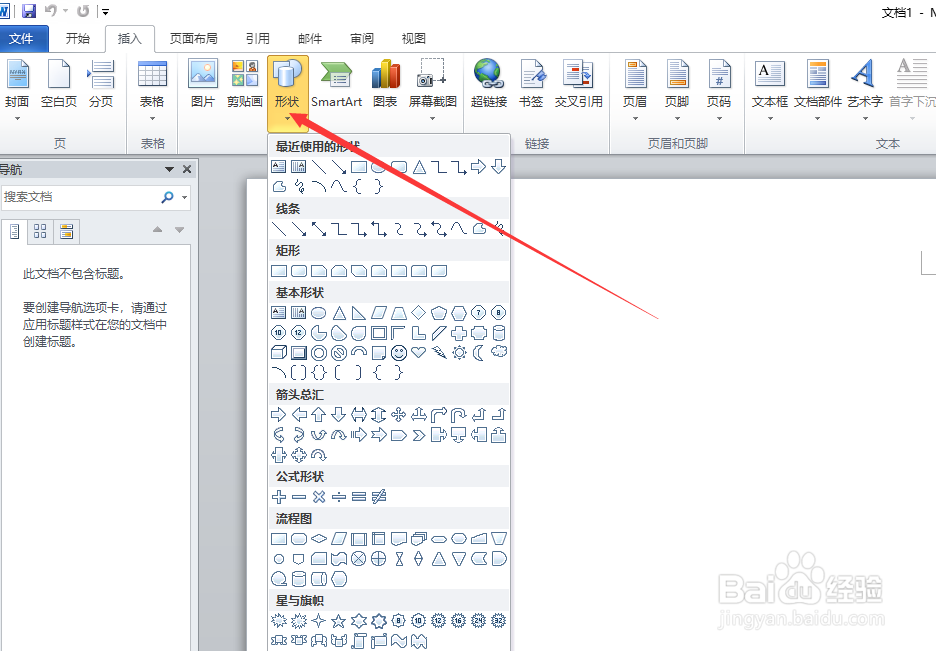Switch to the Page Layout (页面布局) tab

click(193, 39)
